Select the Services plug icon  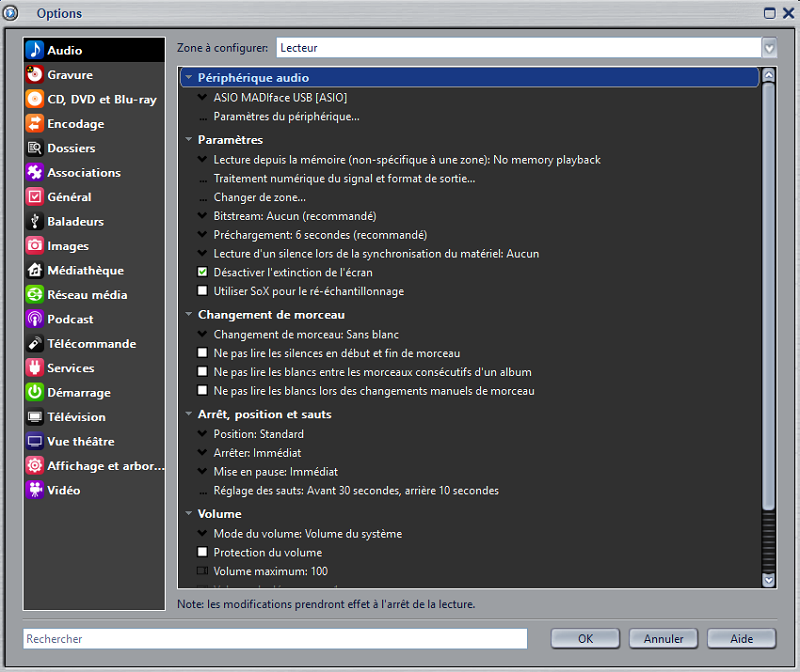tap(35, 368)
